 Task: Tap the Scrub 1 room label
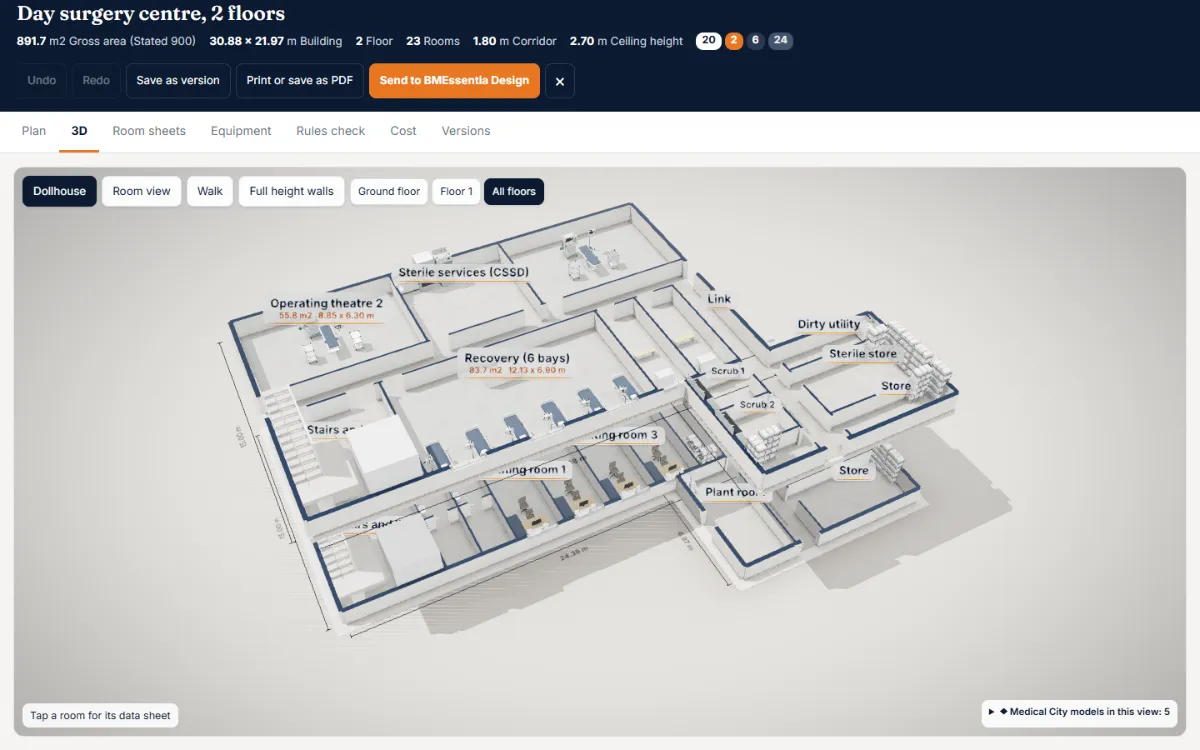[x=728, y=371]
